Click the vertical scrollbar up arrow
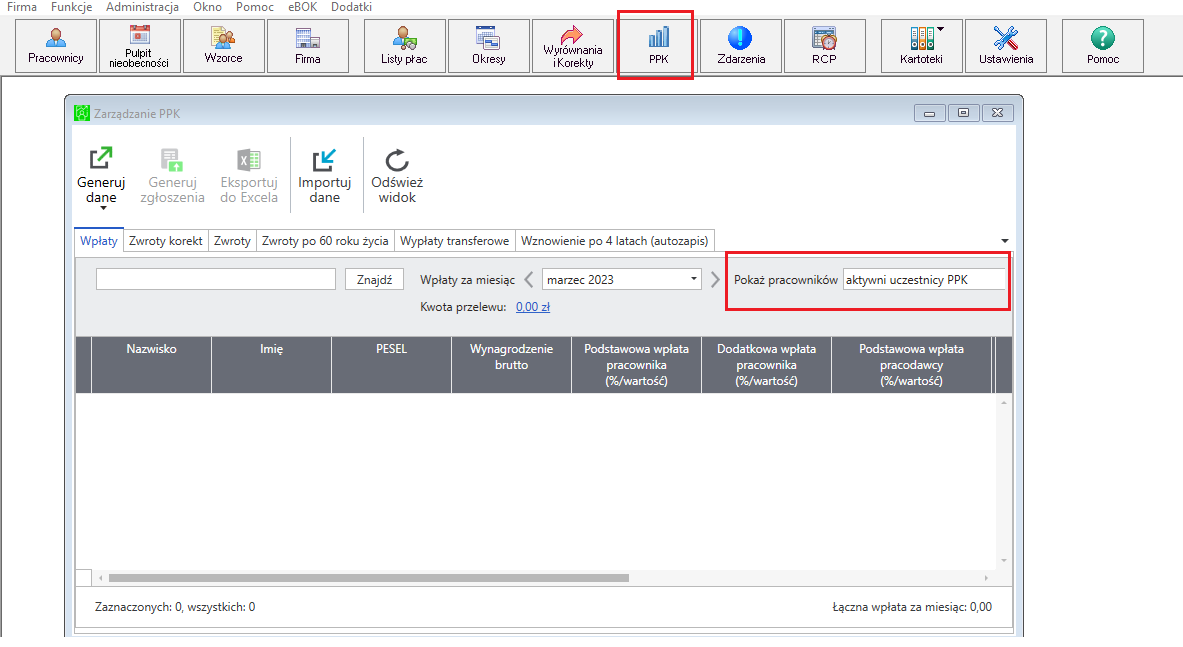Screen dimensions: 1183x647 (1003, 403)
